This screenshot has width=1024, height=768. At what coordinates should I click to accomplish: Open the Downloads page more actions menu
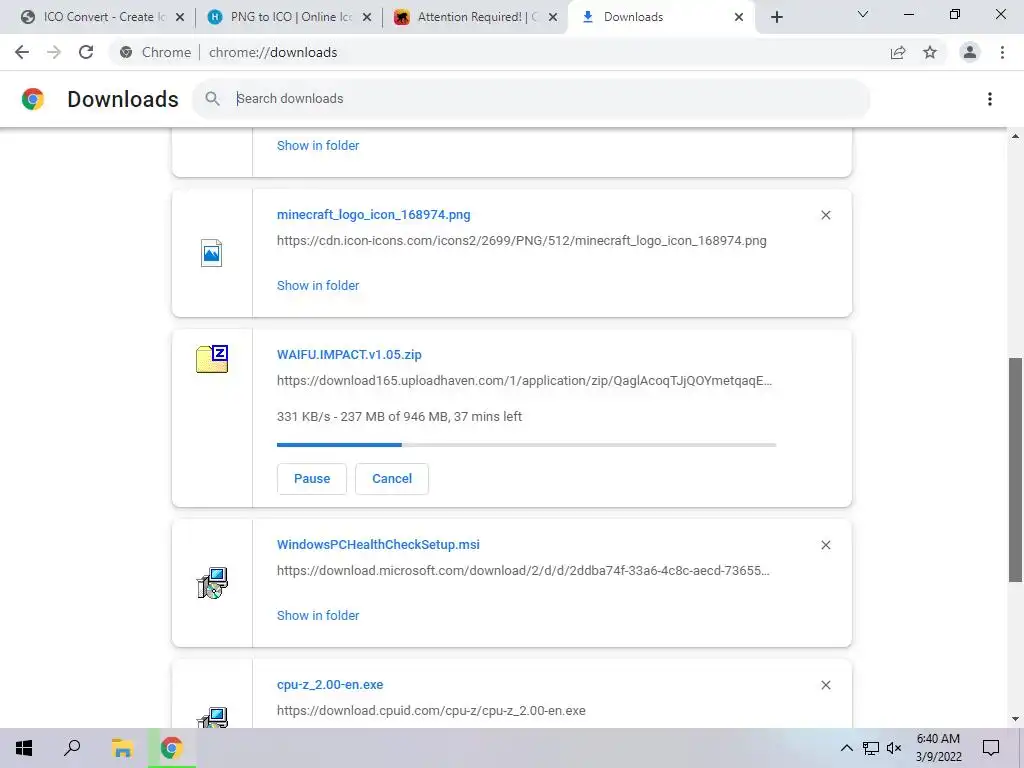pyautogui.click(x=990, y=99)
